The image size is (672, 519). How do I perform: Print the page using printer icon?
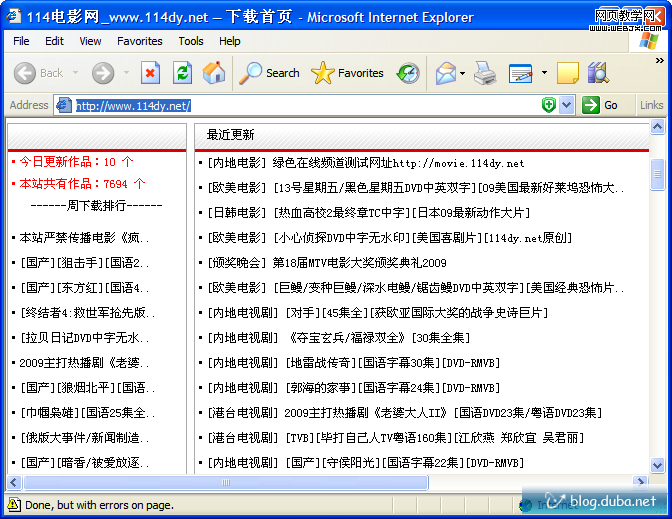(x=485, y=73)
